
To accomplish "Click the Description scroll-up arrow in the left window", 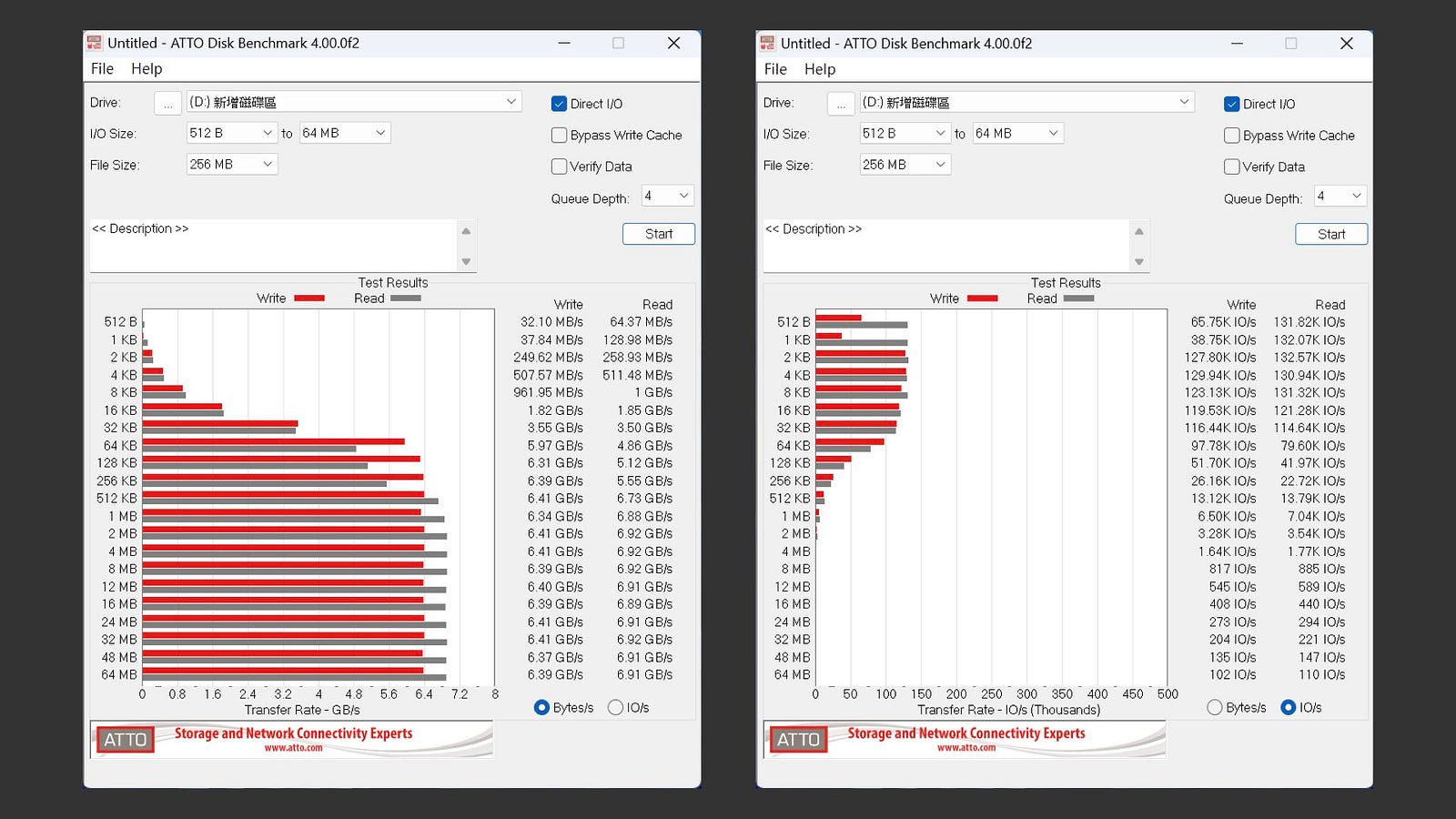I will 466,231.
